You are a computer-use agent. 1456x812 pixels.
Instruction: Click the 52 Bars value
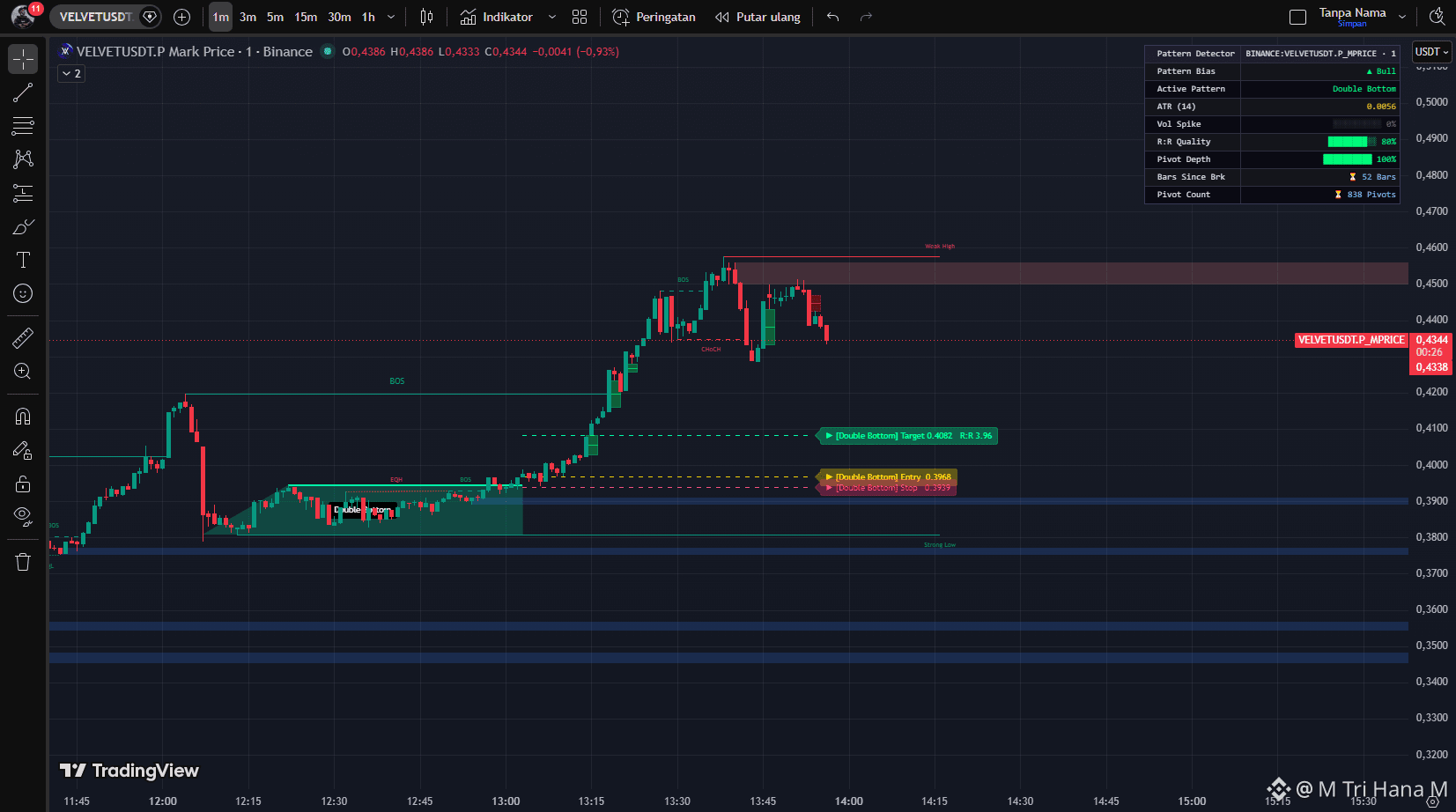[1373, 177]
